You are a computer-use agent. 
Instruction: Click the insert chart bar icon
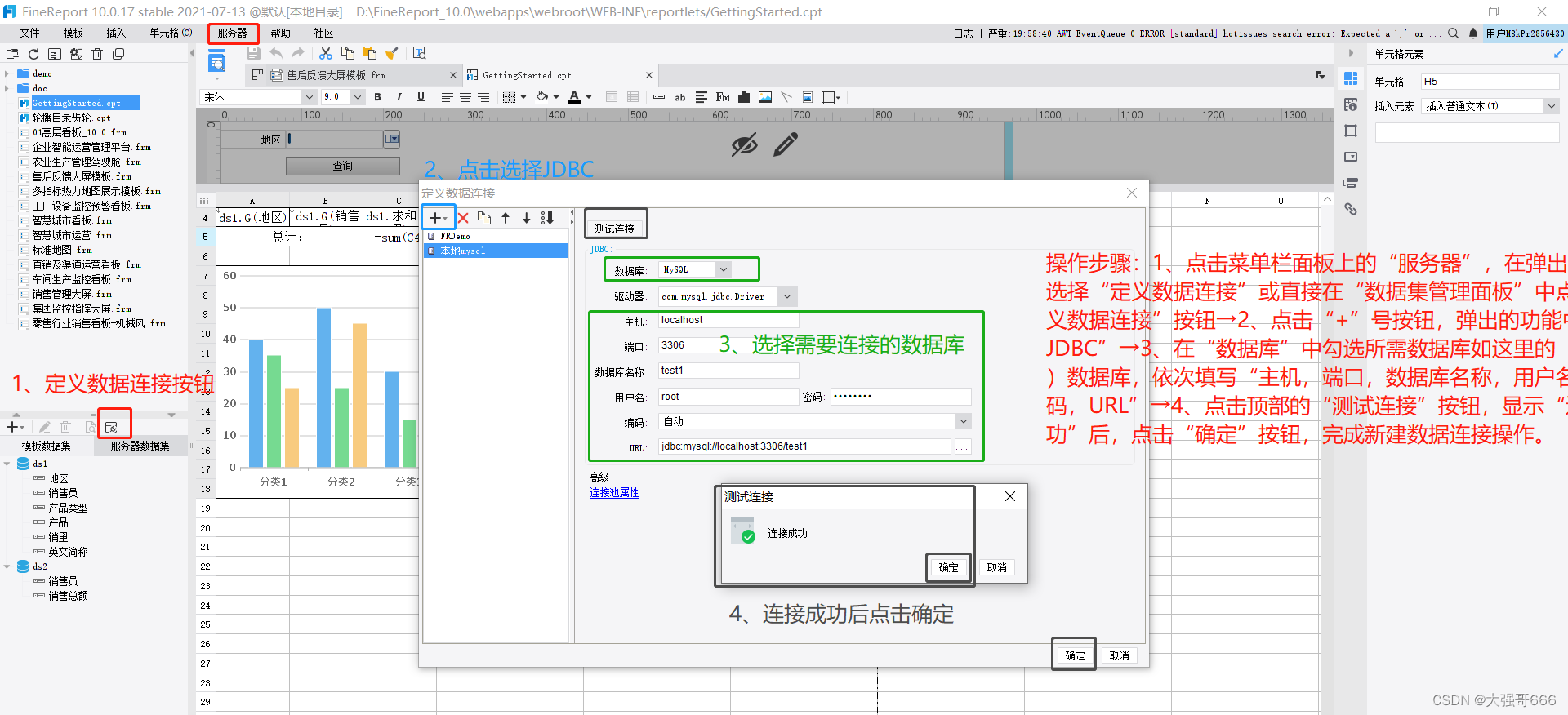[x=744, y=97]
